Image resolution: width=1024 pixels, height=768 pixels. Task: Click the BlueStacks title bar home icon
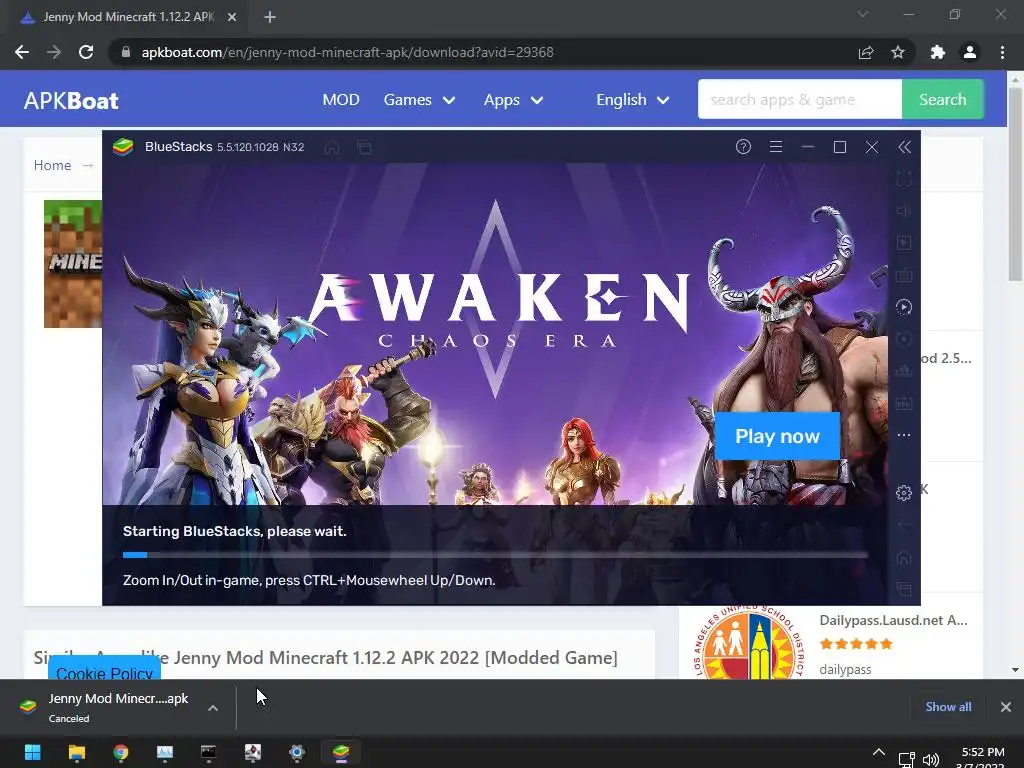click(332, 148)
